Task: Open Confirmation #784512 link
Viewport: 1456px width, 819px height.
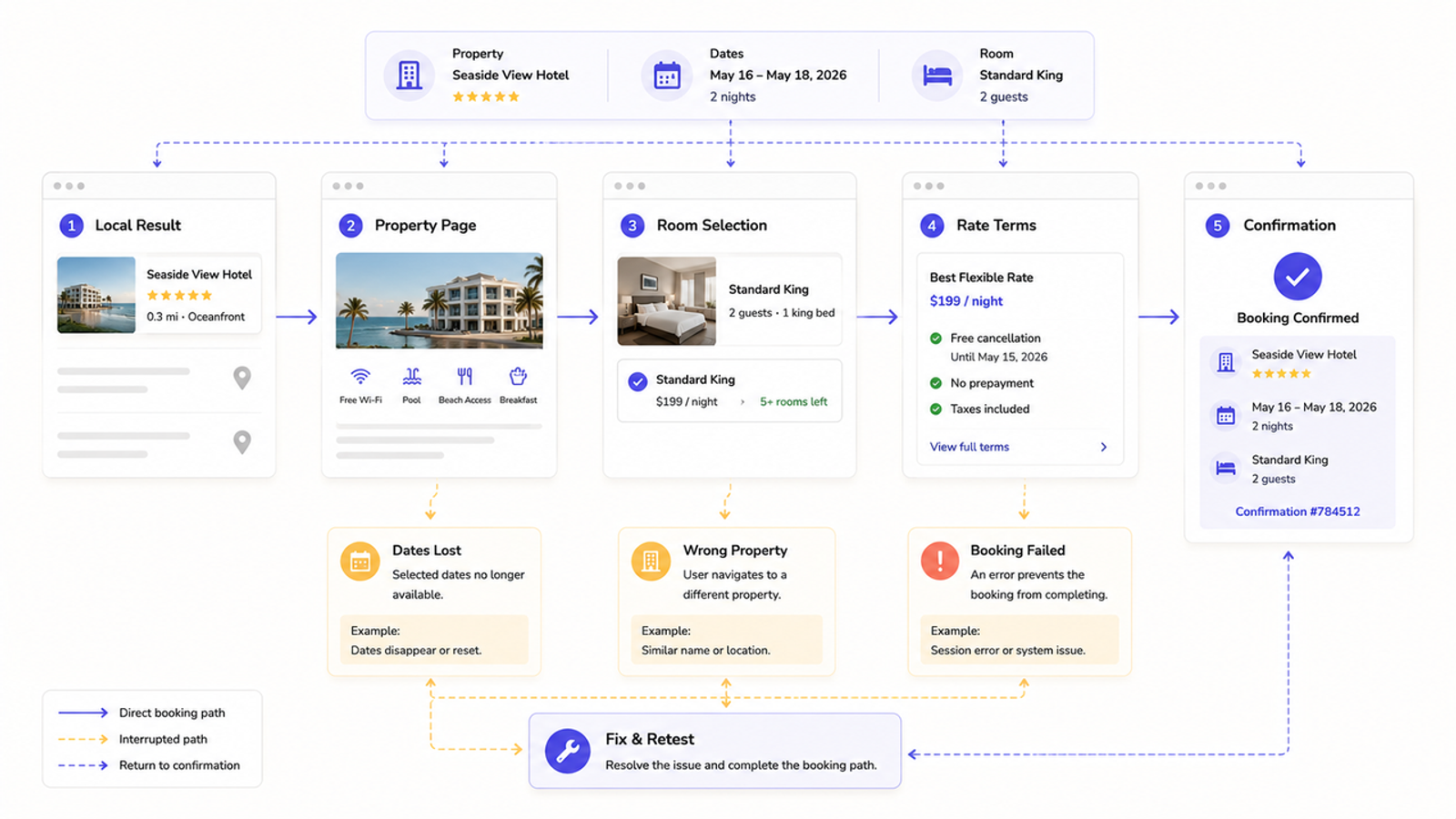Action: [1298, 511]
